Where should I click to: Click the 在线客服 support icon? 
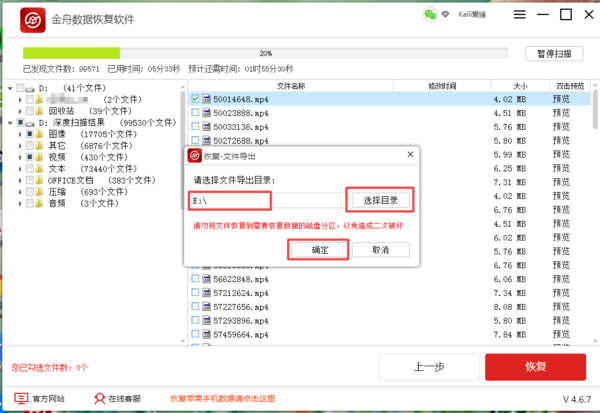(x=100, y=398)
